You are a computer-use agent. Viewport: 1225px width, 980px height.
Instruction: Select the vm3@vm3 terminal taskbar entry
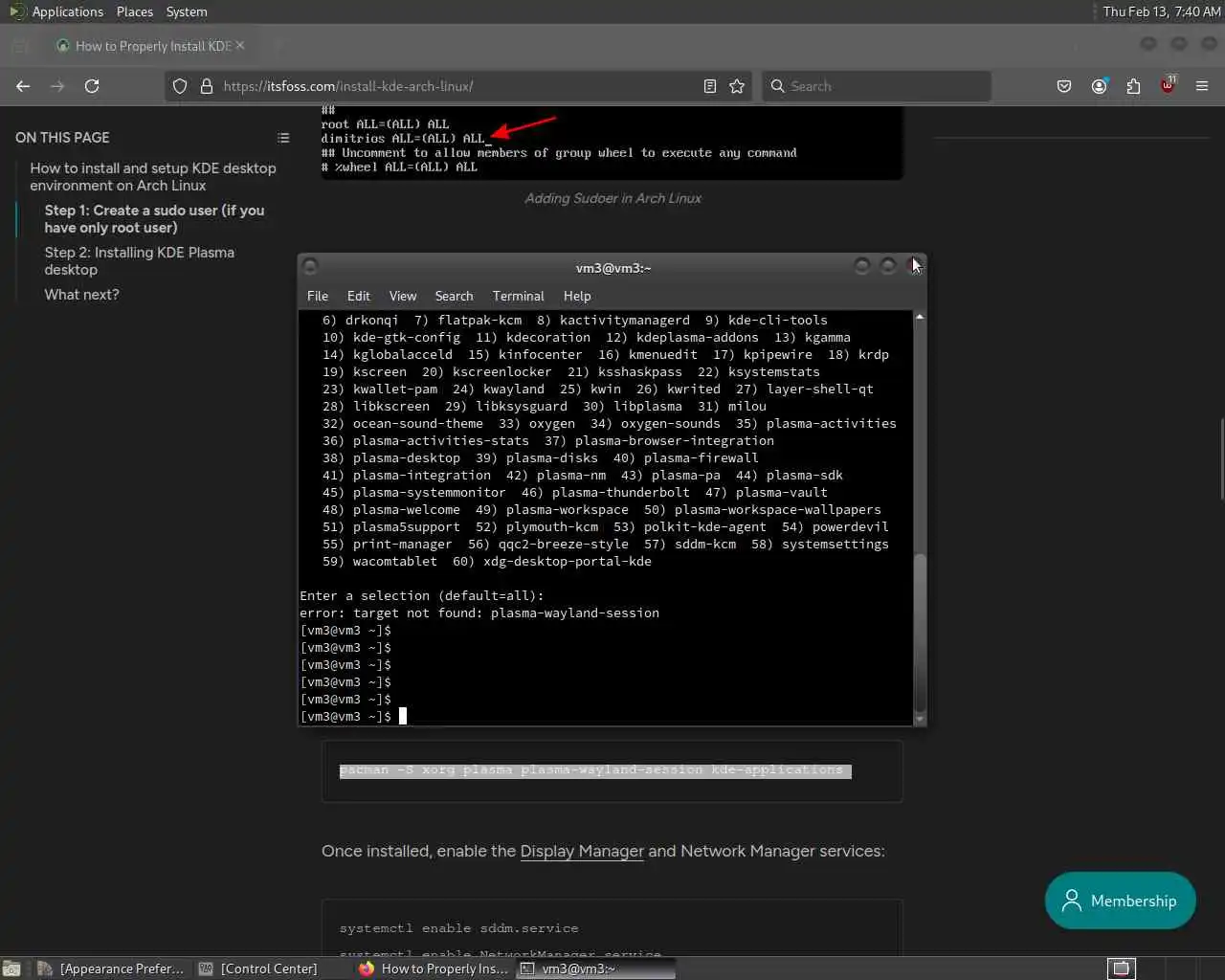pyautogui.click(x=595, y=969)
